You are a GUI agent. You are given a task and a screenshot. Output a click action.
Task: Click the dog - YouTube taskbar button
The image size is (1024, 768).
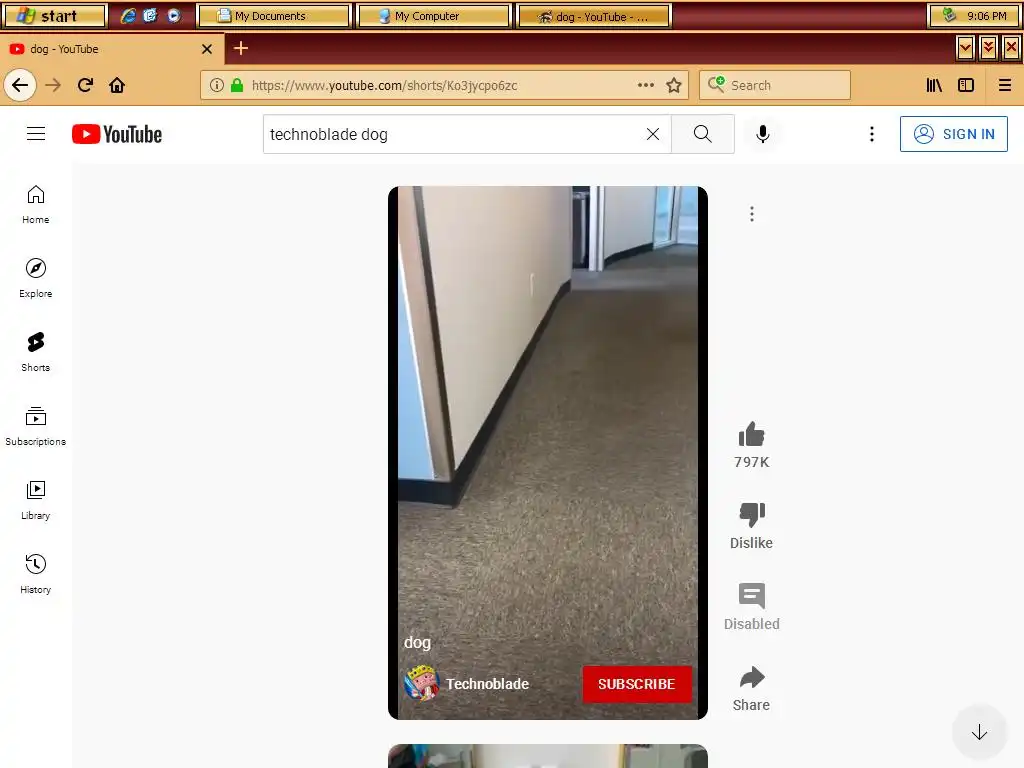(x=593, y=16)
